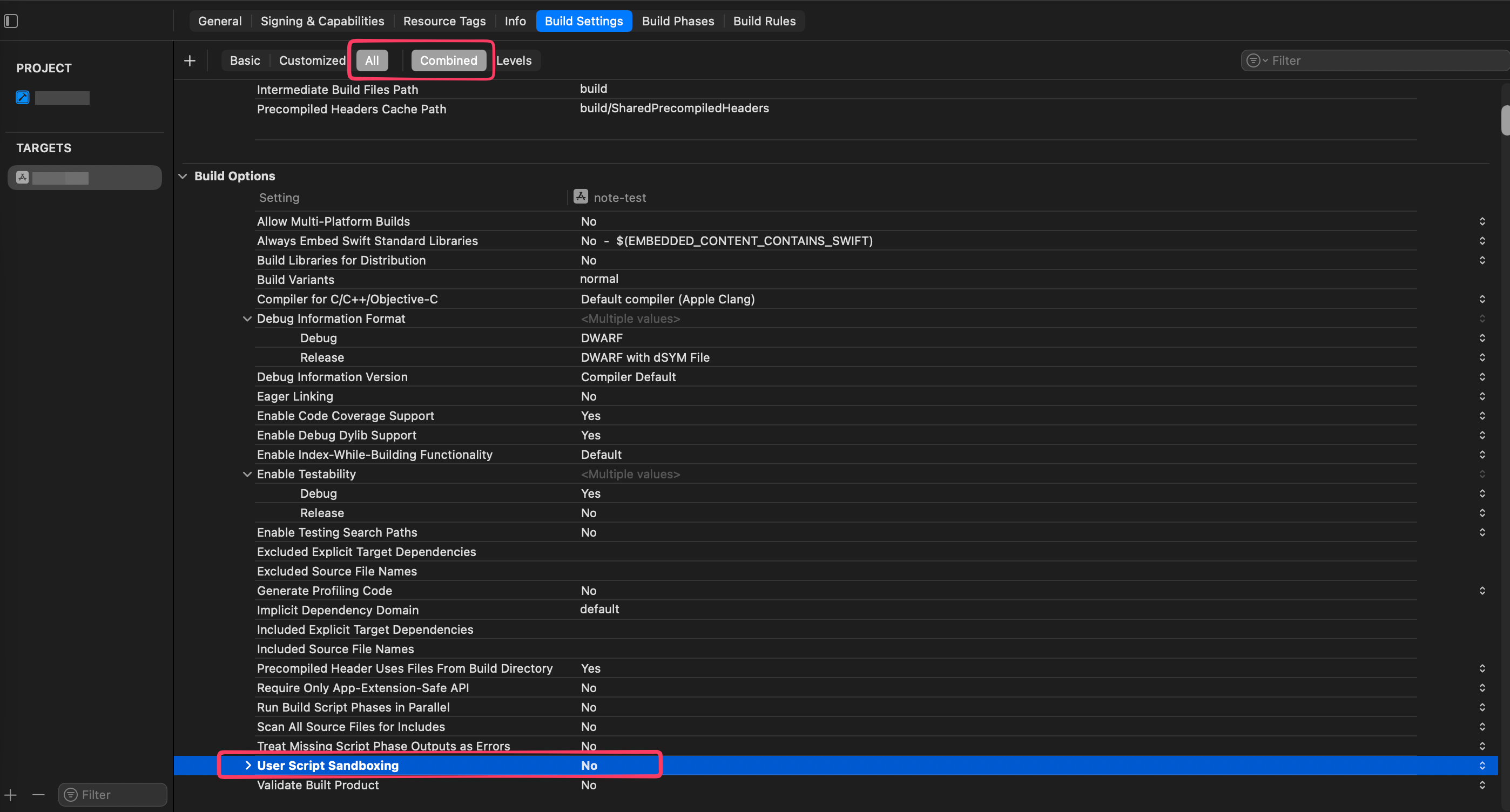Viewport: 1510px width, 812px height.
Task: Select the app target icon under TARGETS
Action: [x=22, y=178]
